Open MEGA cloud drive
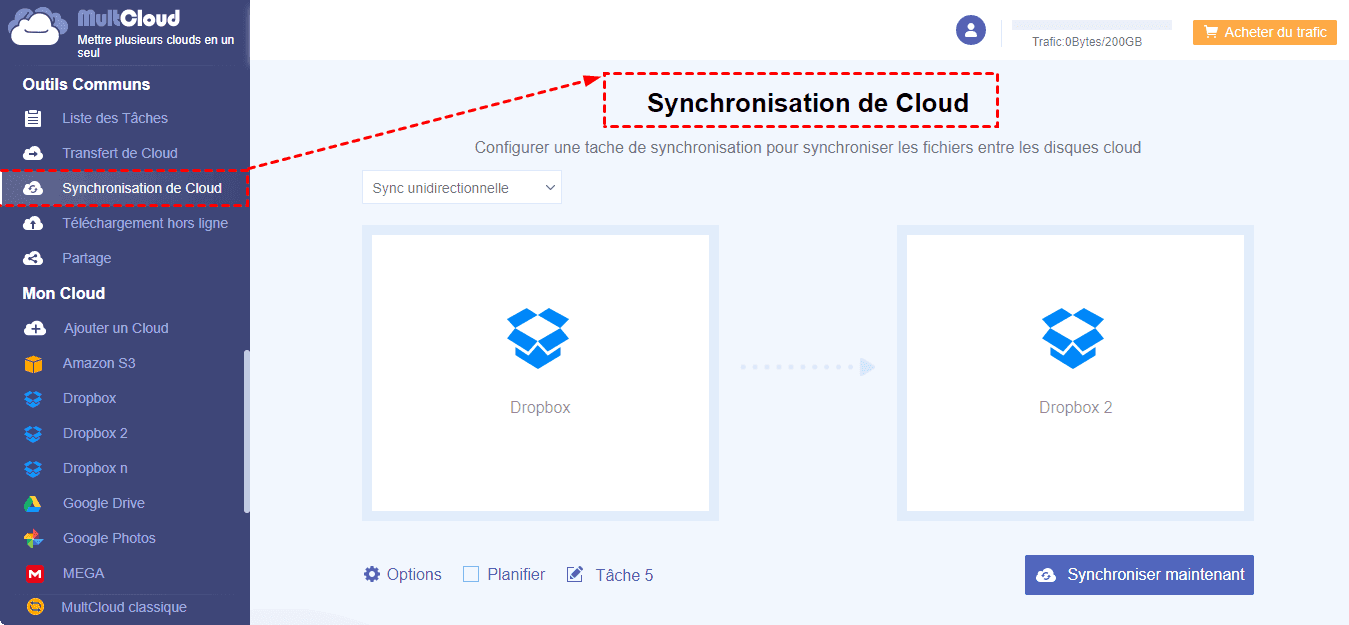 [x=84, y=573]
